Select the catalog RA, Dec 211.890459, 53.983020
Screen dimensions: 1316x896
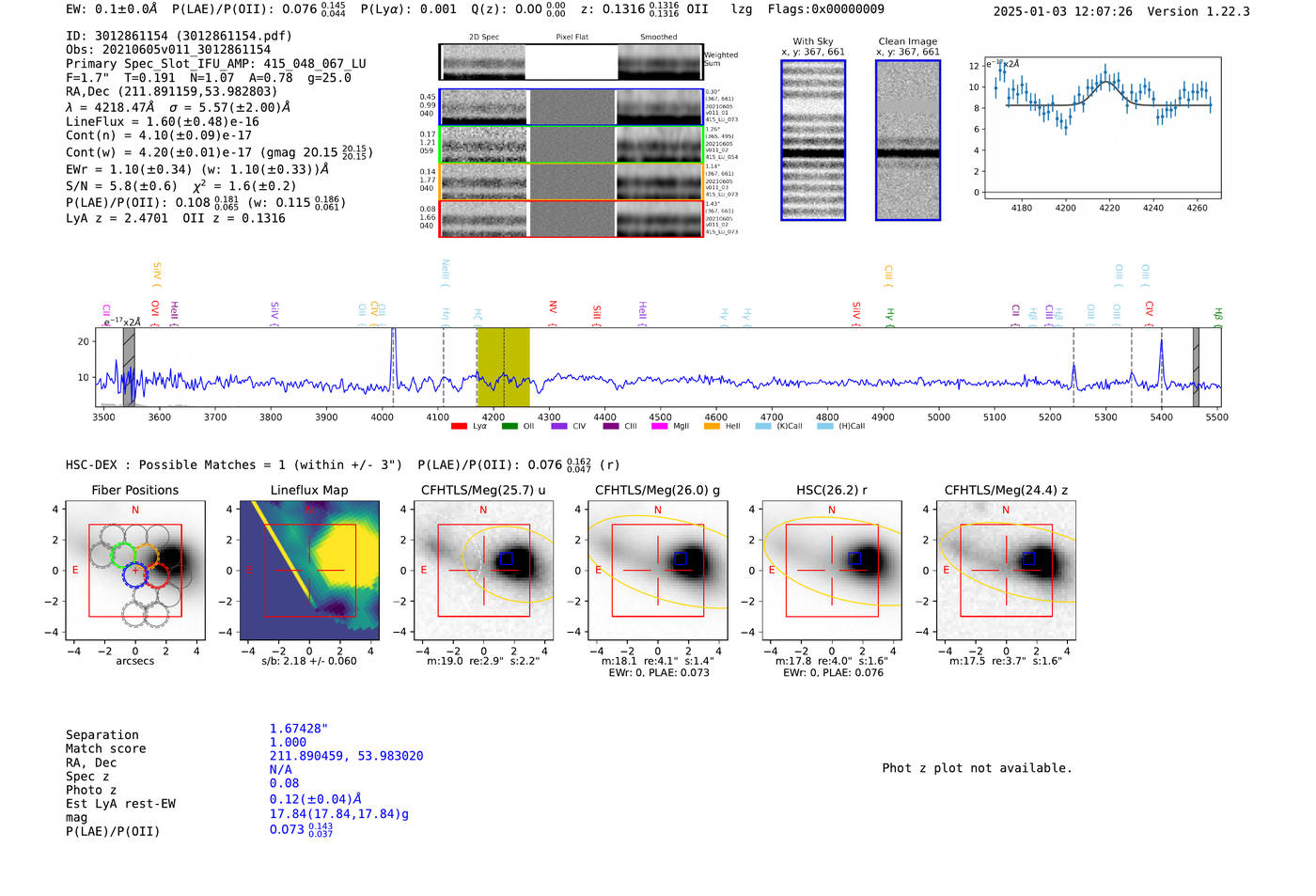click(x=346, y=756)
